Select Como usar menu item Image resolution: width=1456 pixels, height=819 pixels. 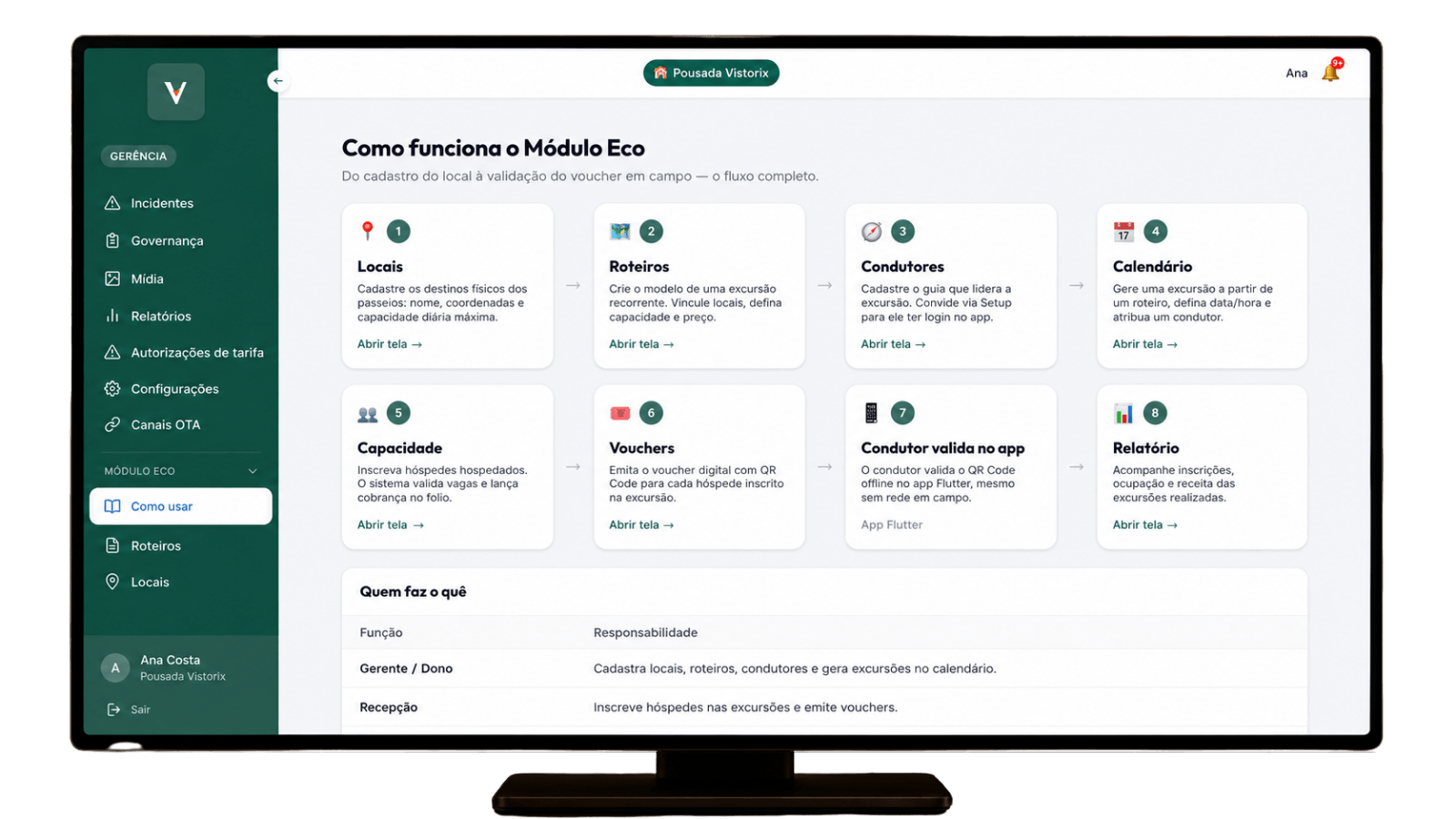181,506
